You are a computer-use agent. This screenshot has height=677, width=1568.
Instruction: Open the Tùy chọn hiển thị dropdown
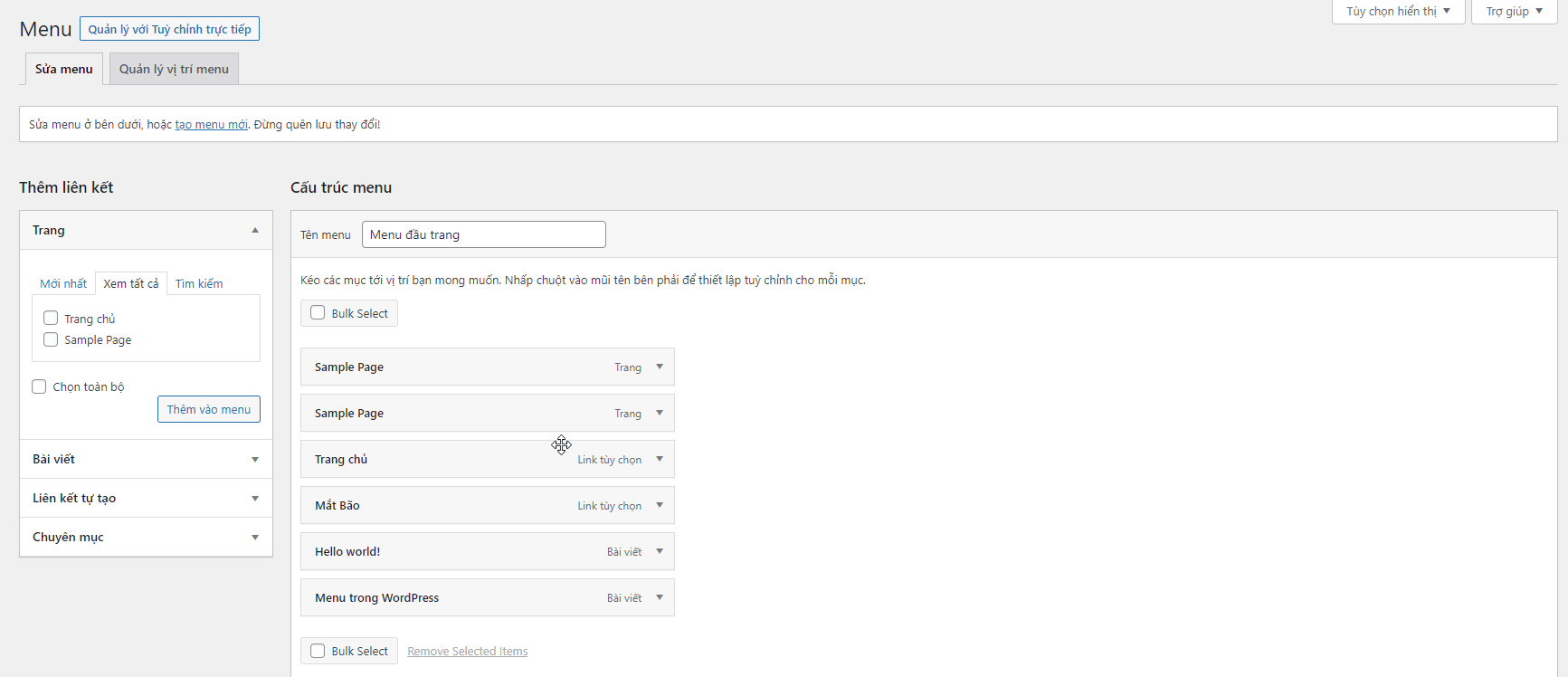(1398, 12)
